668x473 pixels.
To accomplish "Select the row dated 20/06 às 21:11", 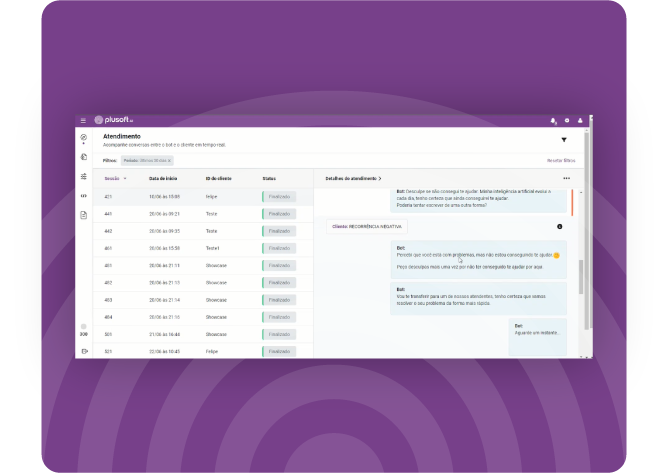I will pyautogui.click(x=203, y=265).
